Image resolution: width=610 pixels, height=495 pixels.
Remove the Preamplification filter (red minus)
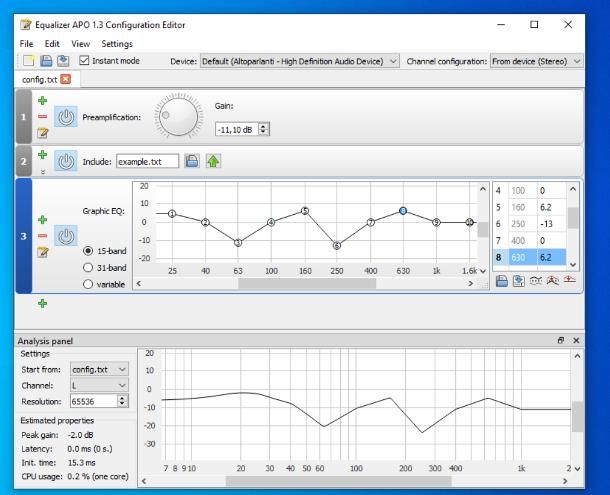pos(42,116)
